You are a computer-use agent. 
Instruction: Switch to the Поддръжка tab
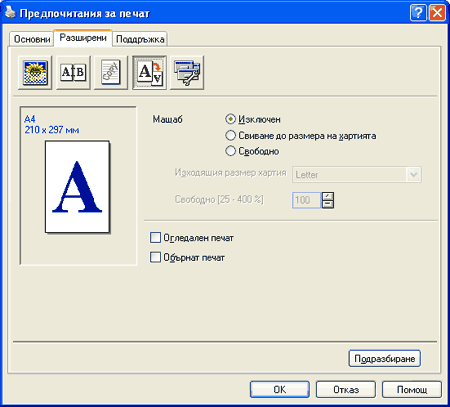point(140,39)
